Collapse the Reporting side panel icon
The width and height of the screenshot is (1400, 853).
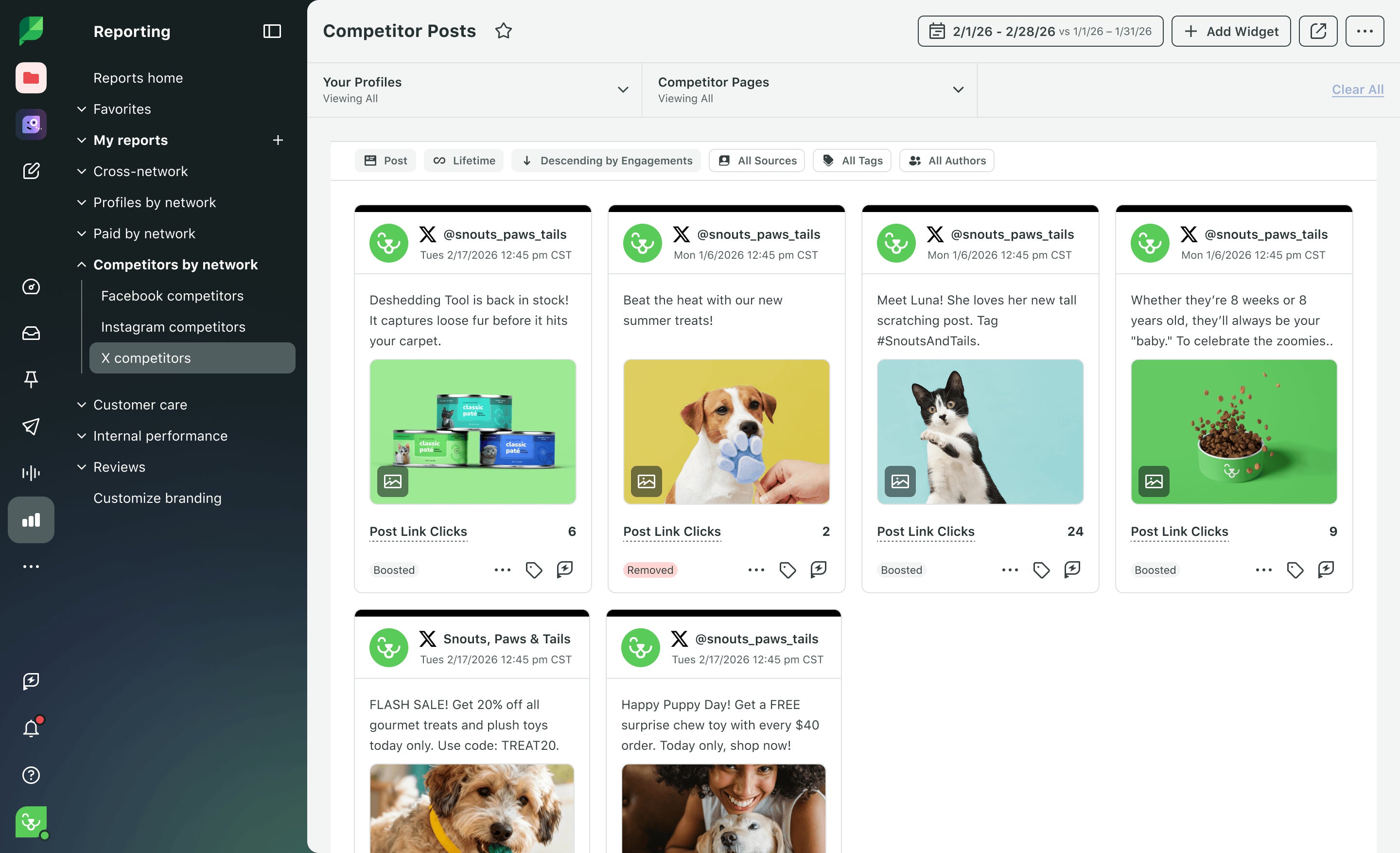pyautogui.click(x=272, y=31)
